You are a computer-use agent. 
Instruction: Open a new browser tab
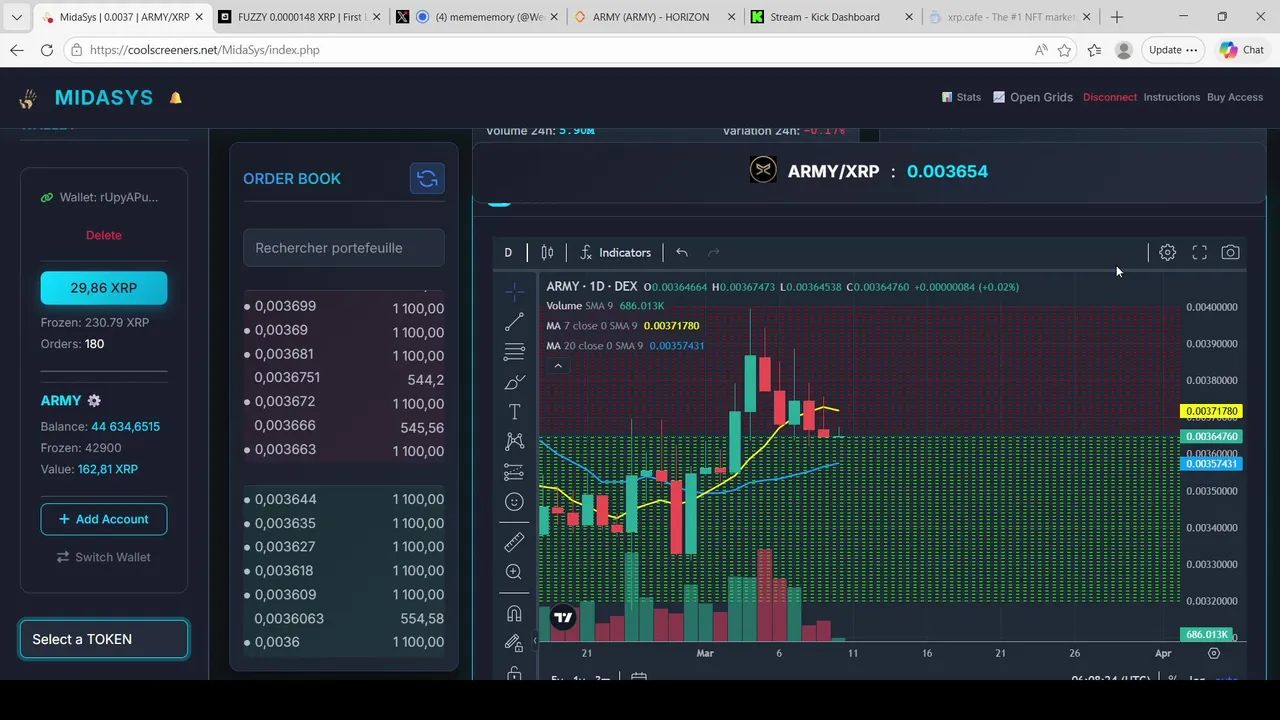(x=1117, y=17)
